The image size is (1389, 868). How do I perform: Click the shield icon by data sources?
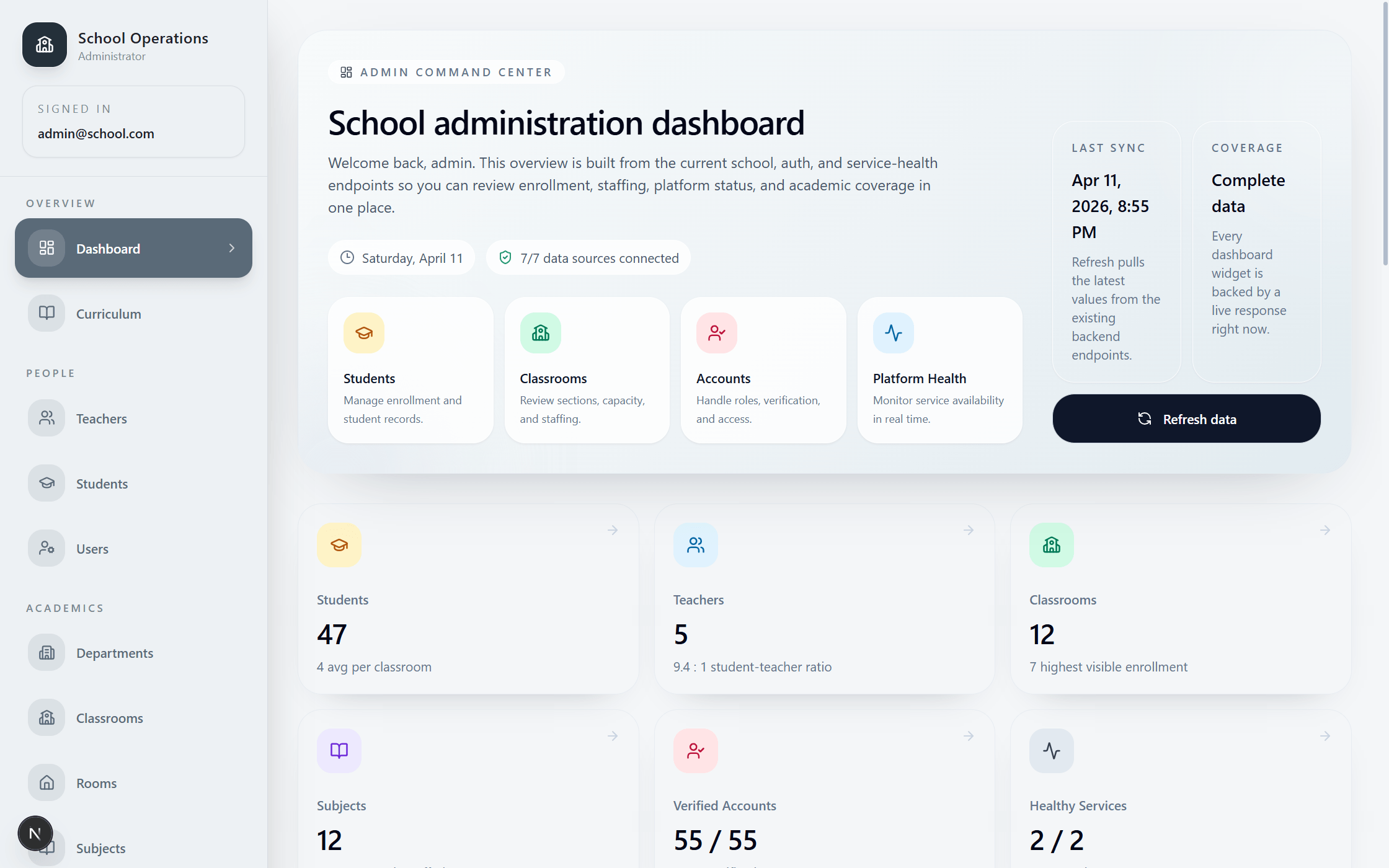pyautogui.click(x=505, y=257)
